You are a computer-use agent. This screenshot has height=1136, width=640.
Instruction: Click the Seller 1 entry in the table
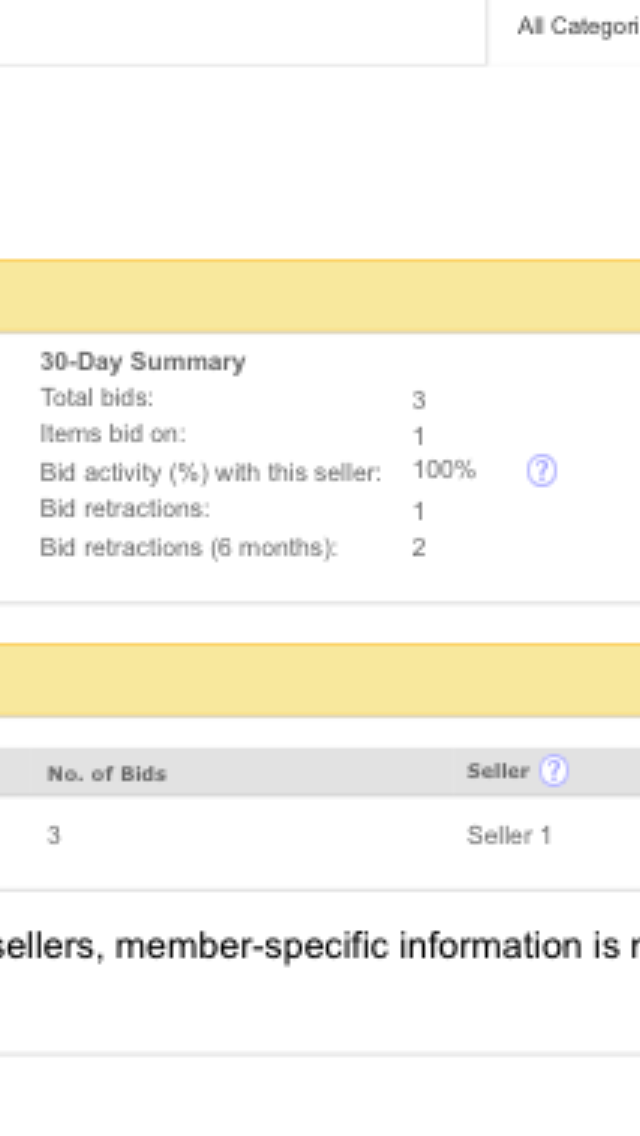[509, 835]
